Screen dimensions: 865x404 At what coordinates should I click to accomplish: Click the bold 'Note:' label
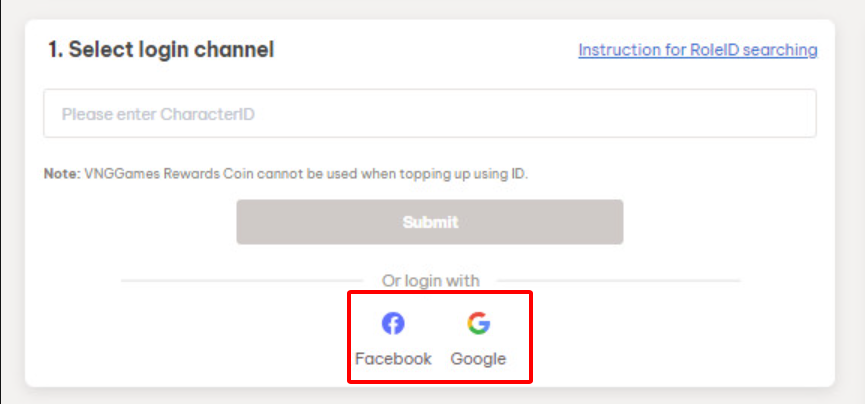click(x=61, y=173)
